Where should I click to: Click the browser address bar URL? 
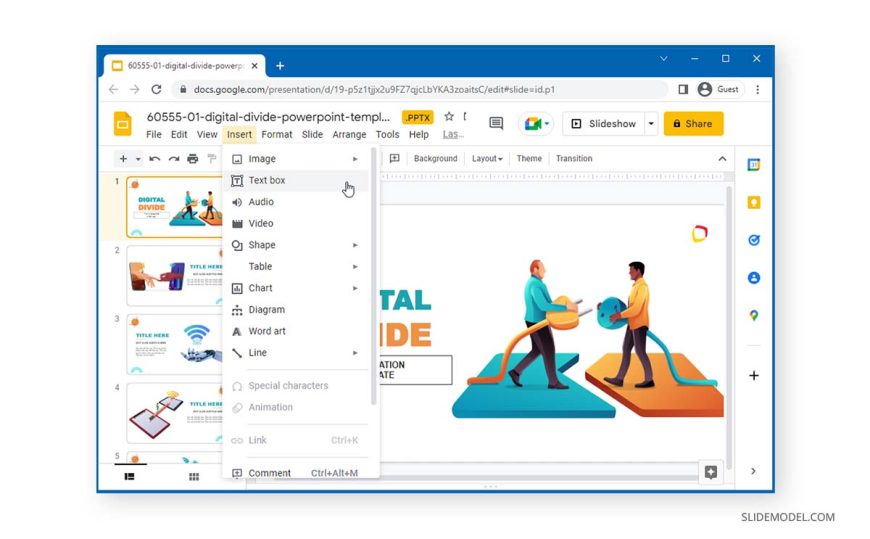pyautogui.click(x=374, y=89)
